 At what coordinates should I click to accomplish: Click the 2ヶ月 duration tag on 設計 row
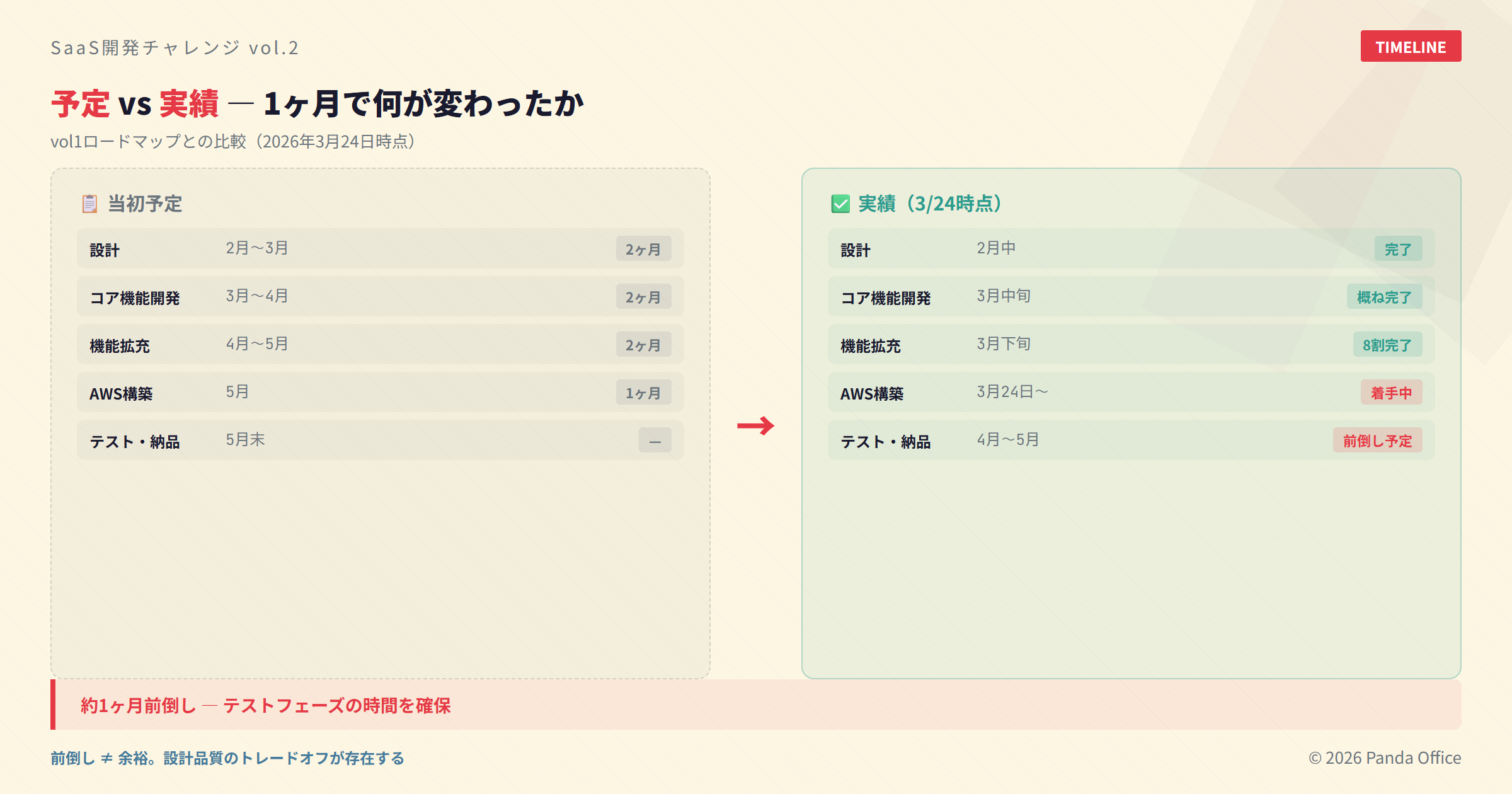click(643, 249)
